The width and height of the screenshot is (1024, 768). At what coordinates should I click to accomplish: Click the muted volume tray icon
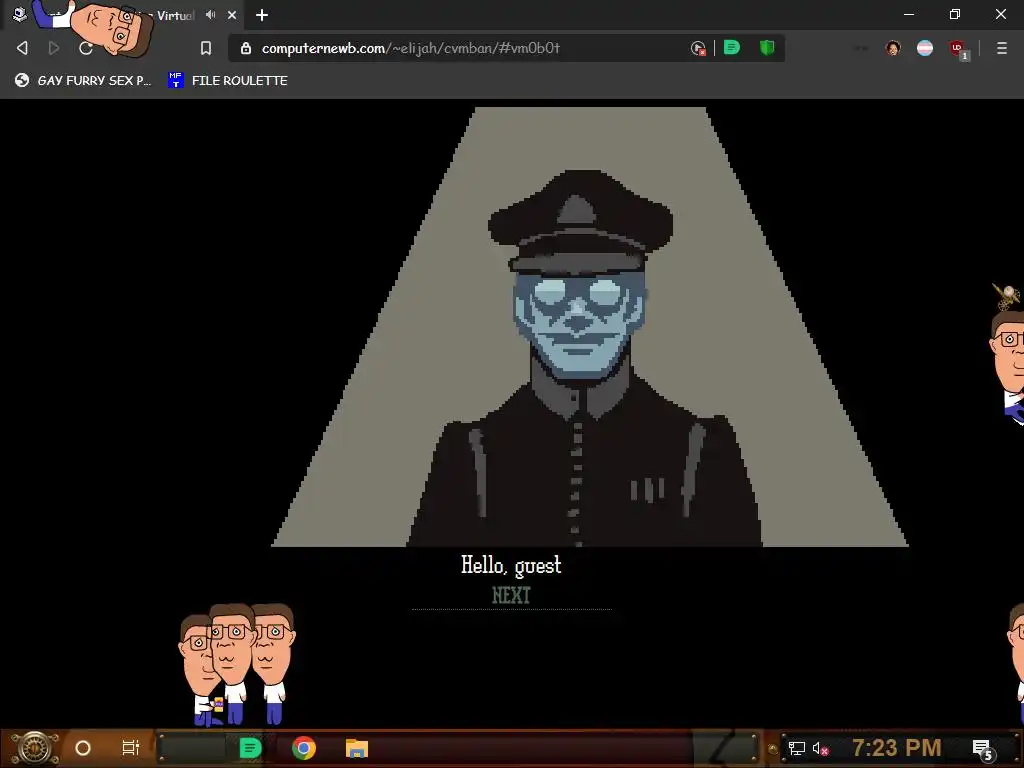(820, 748)
